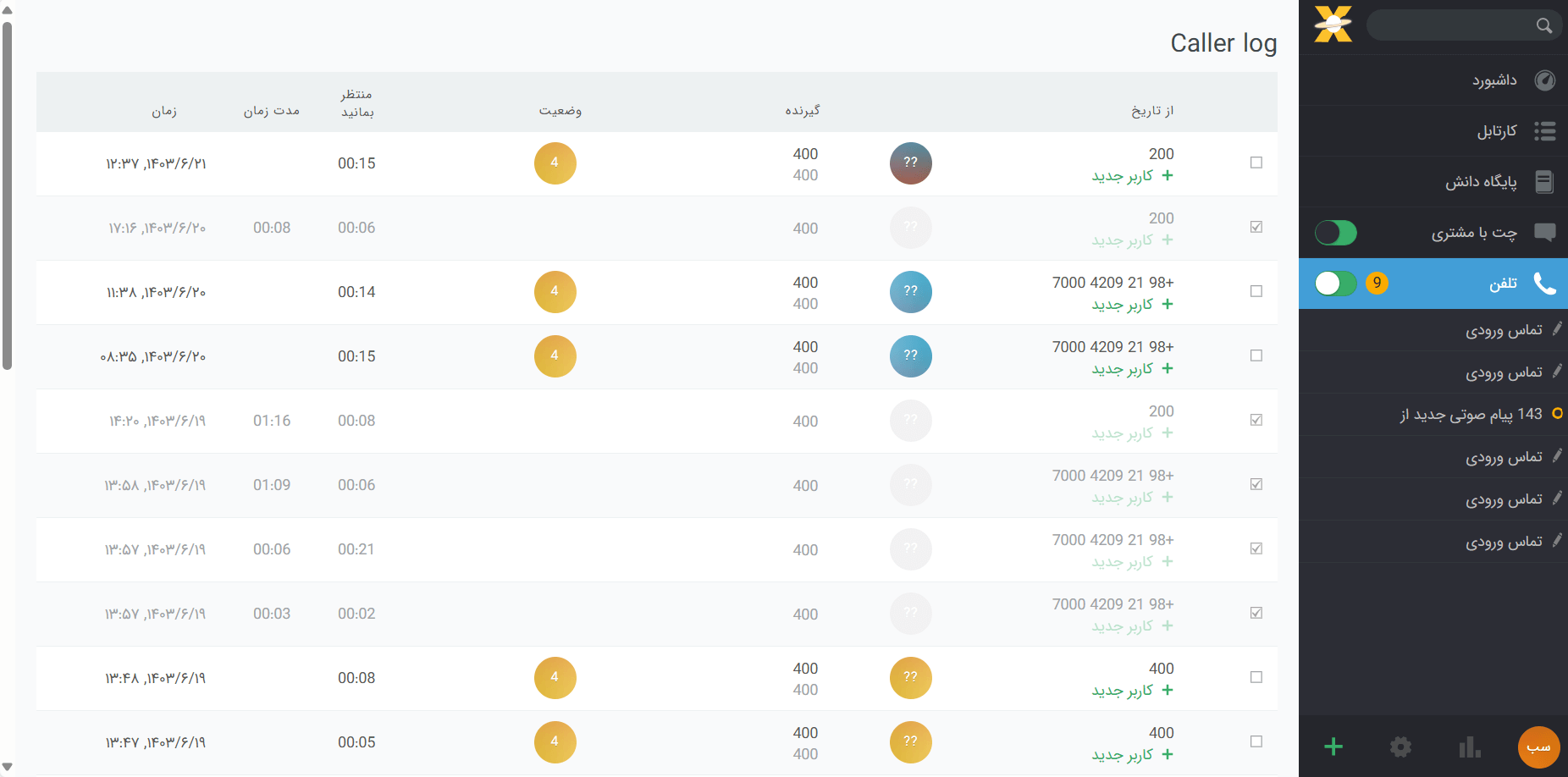Viewport: 1568px width, 777px height.
Task: Click wait time 00:21 cell
Action: tap(356, 549)
